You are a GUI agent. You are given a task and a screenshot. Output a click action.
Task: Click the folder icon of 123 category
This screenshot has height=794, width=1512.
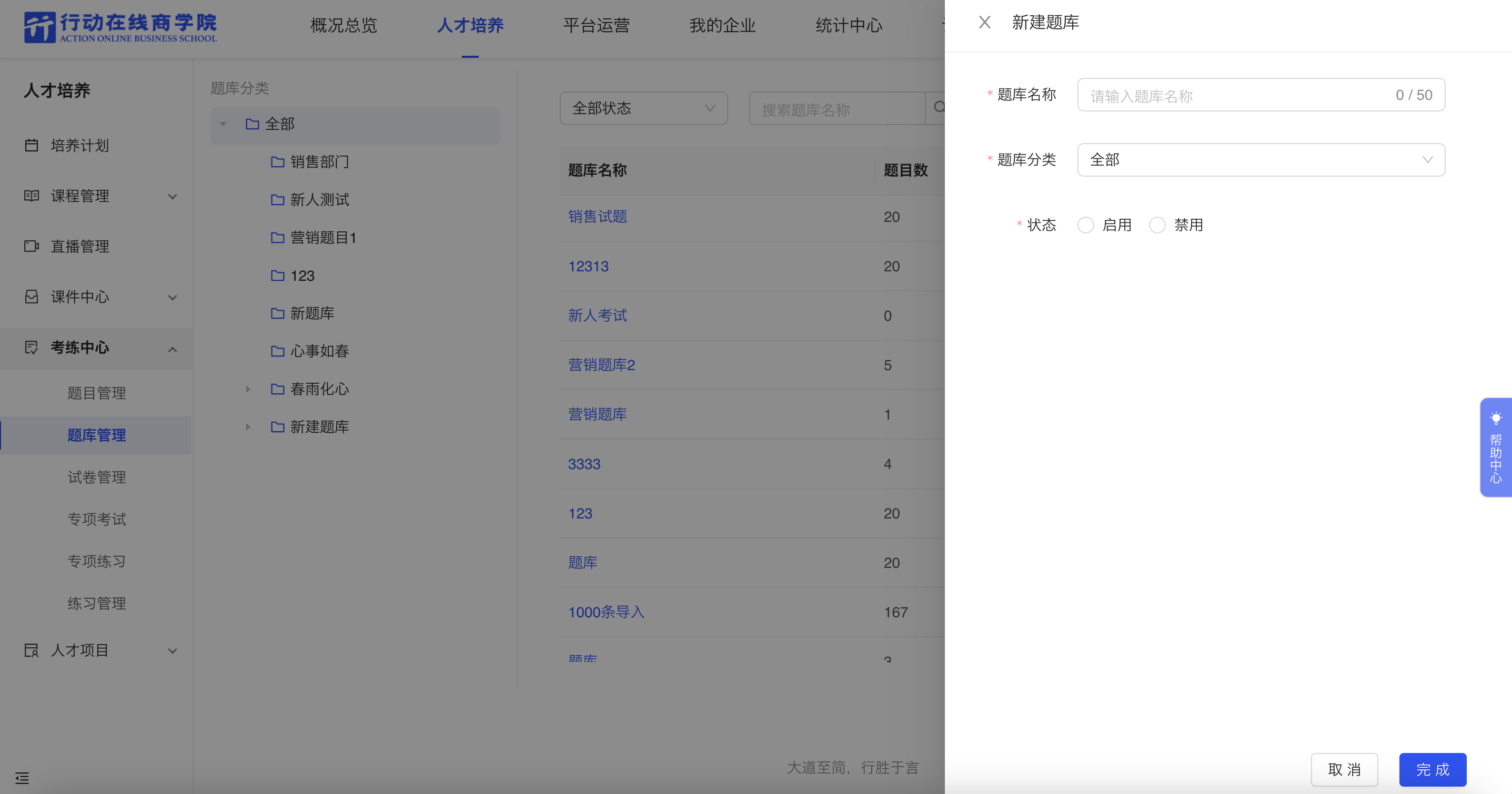coord(278,275)
